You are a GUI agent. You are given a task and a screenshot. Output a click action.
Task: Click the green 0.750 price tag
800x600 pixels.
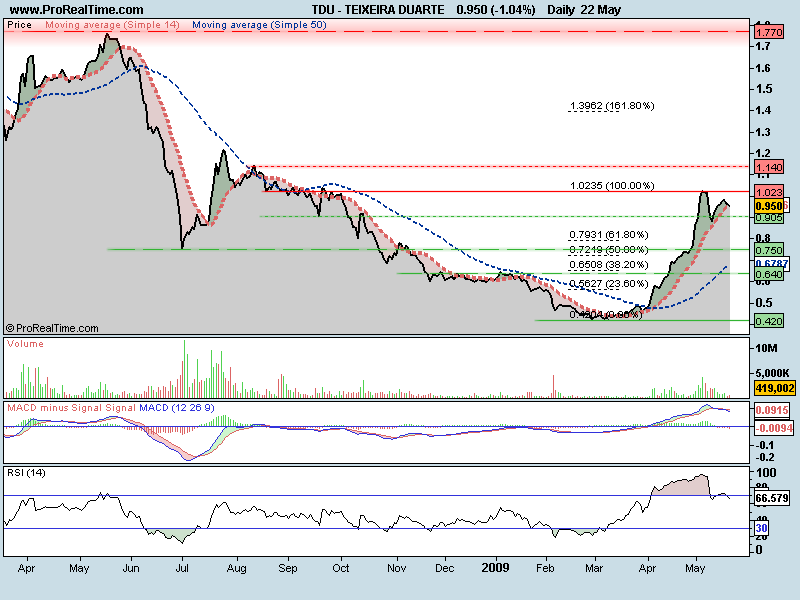click(x=769, y=250)
